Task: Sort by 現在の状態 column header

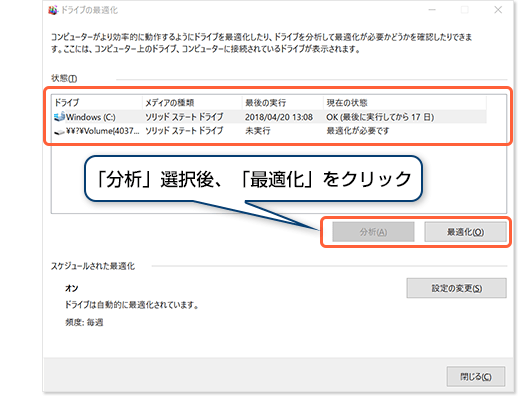Action: [x=405, y=103]
